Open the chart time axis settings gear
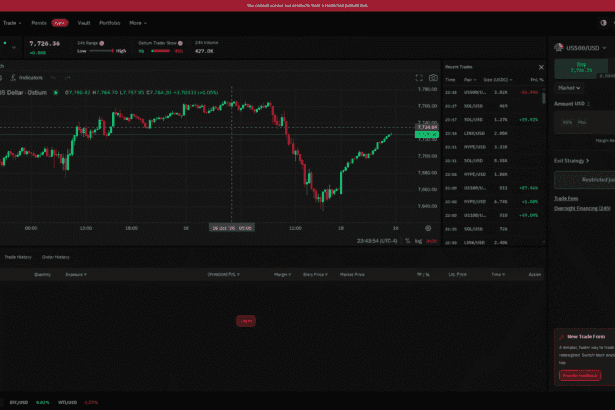Screen dimensions: 615x410 pos(428,228)
